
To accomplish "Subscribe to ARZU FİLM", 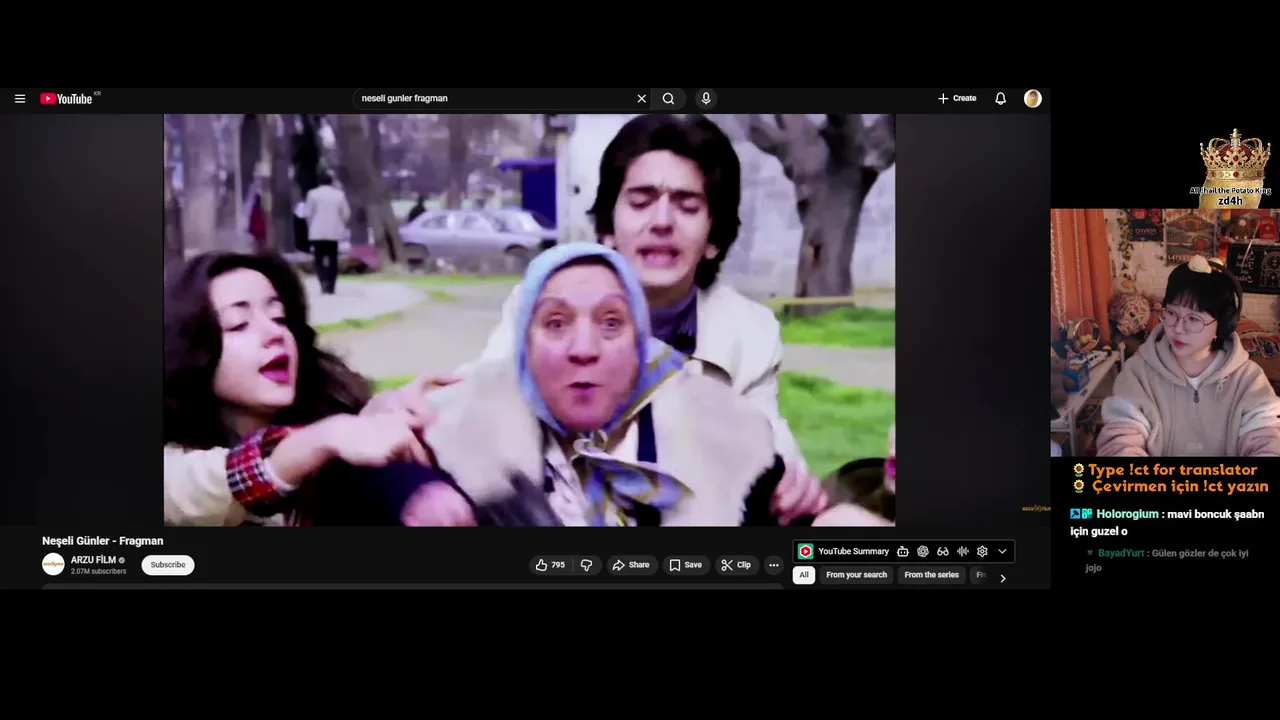I will point(168,565).
